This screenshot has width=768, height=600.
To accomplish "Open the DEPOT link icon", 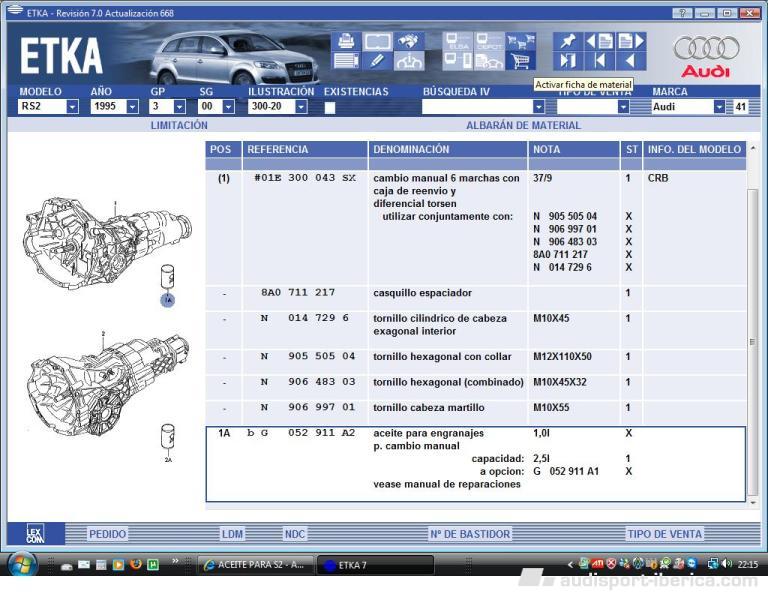I will (489, 41).
